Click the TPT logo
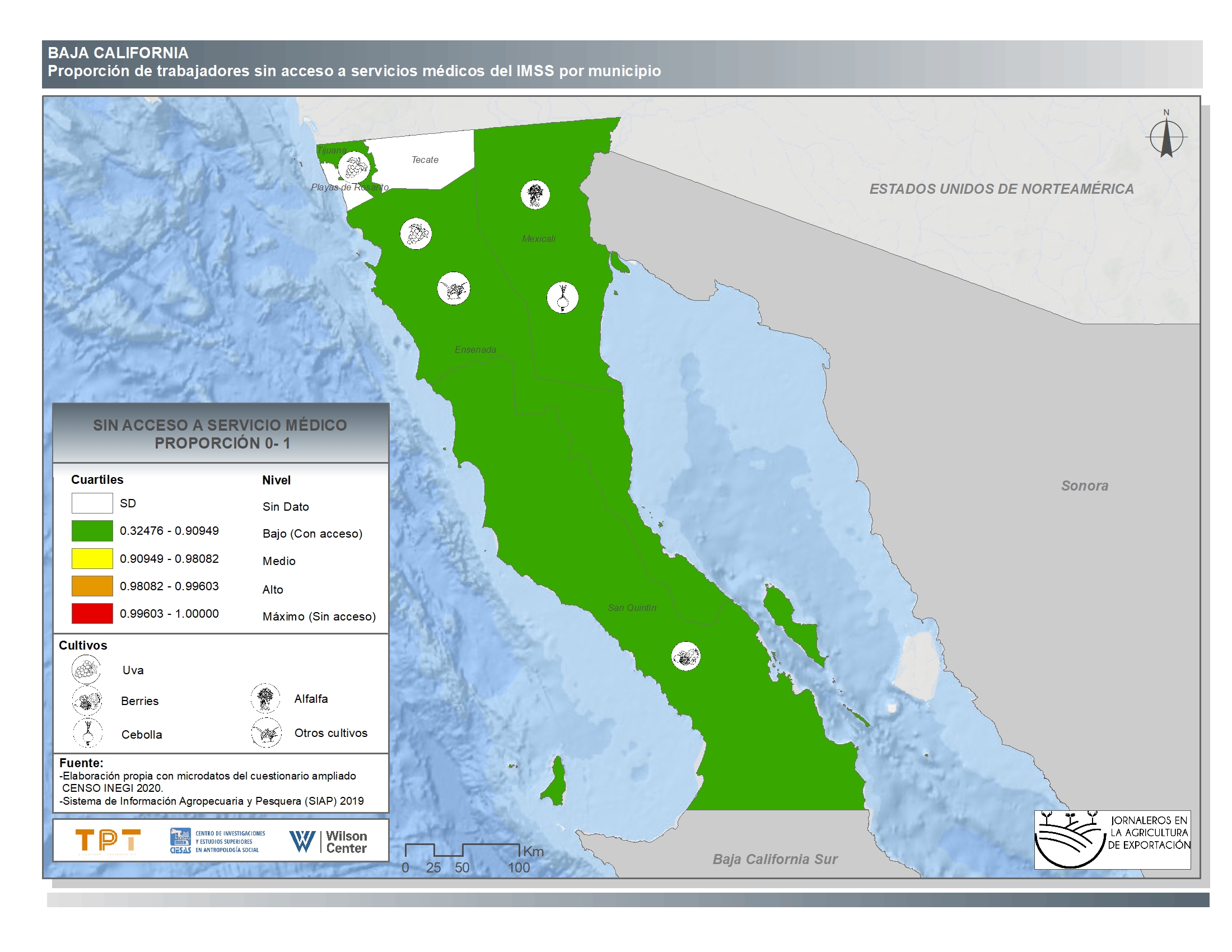Viewport: 1232px width, 952px height. [x=107, y=841]
